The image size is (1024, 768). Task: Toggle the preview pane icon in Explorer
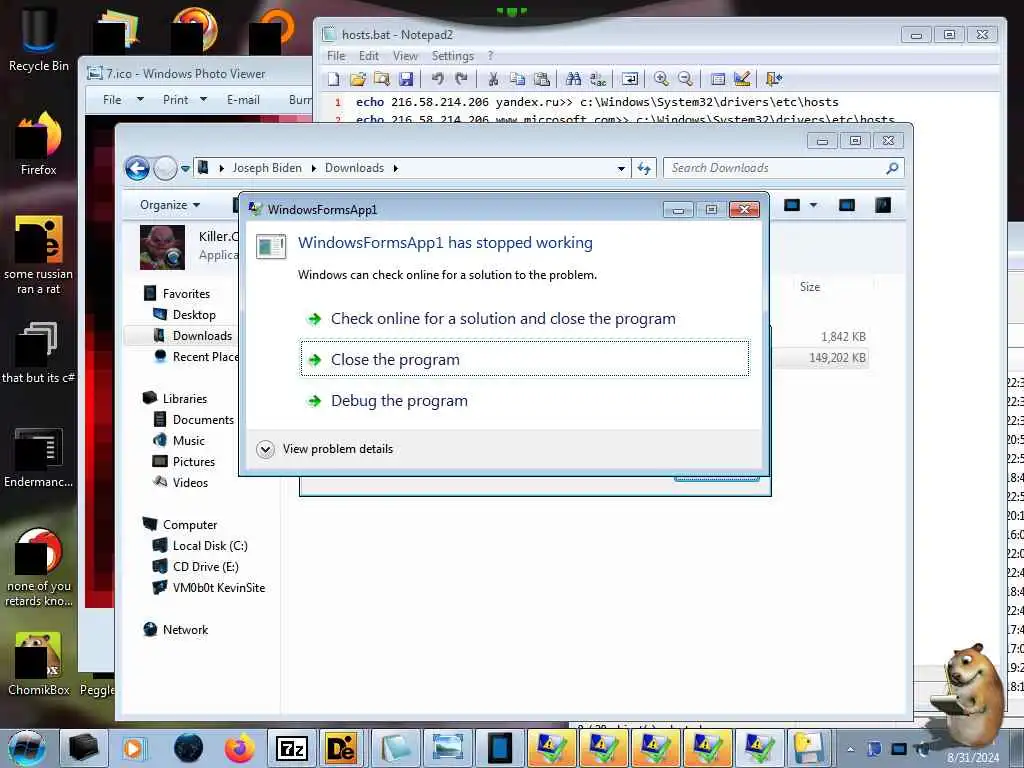tap(847, 205)
